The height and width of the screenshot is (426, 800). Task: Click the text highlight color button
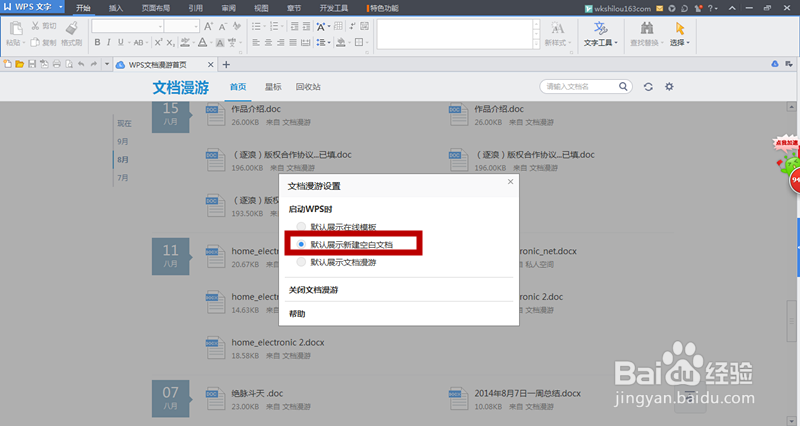pyautogui.click(x=185, y=42)
